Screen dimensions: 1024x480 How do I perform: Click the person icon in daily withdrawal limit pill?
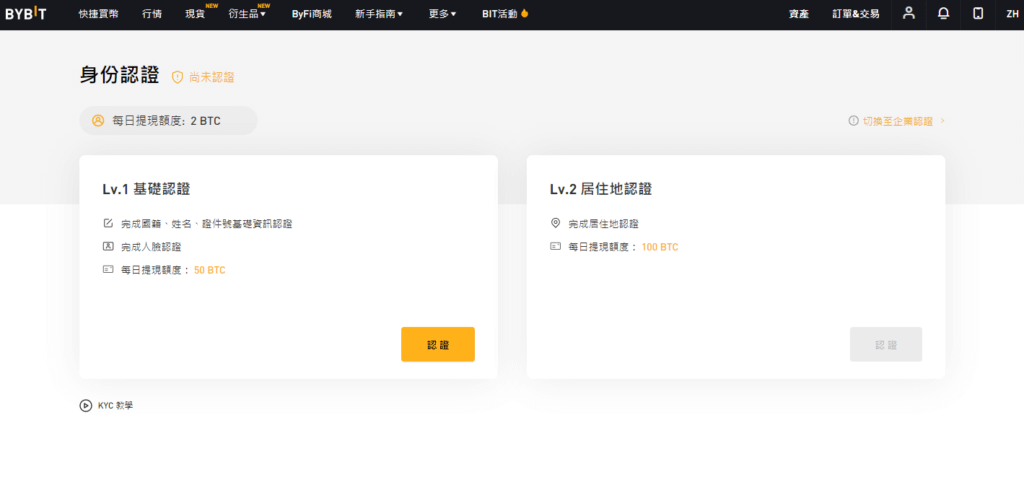tap(98, 121)
